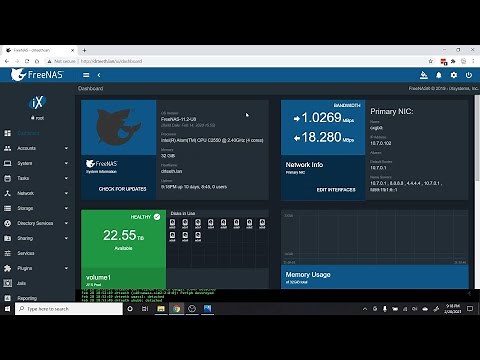Open Chrome three-dot menu
Viewport: 480px width, 360px height.
pos(473,61)
